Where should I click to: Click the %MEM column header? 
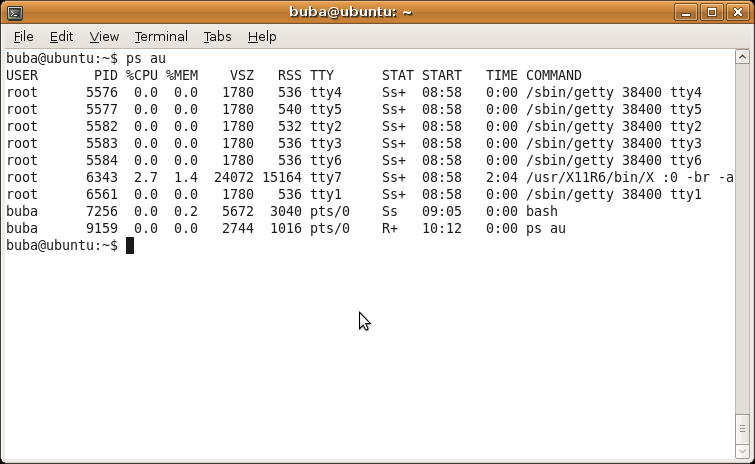[182, 76]
